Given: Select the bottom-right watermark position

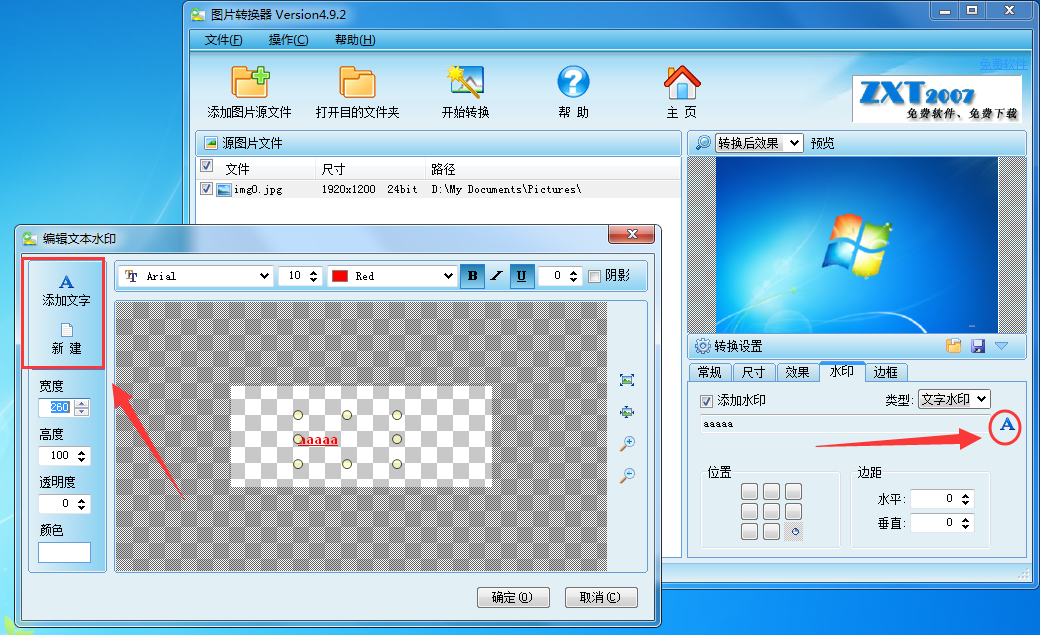Looking at the screenshot, I should click(x=794, y=531).
